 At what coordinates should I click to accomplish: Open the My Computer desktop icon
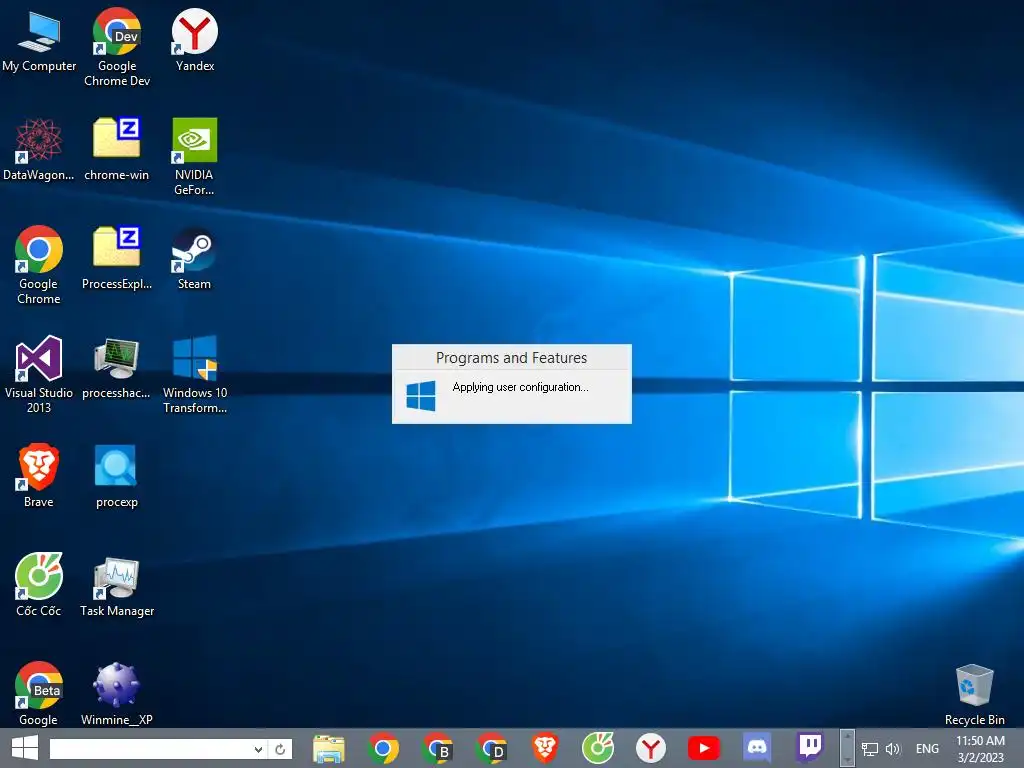click(x=39, y=40)
